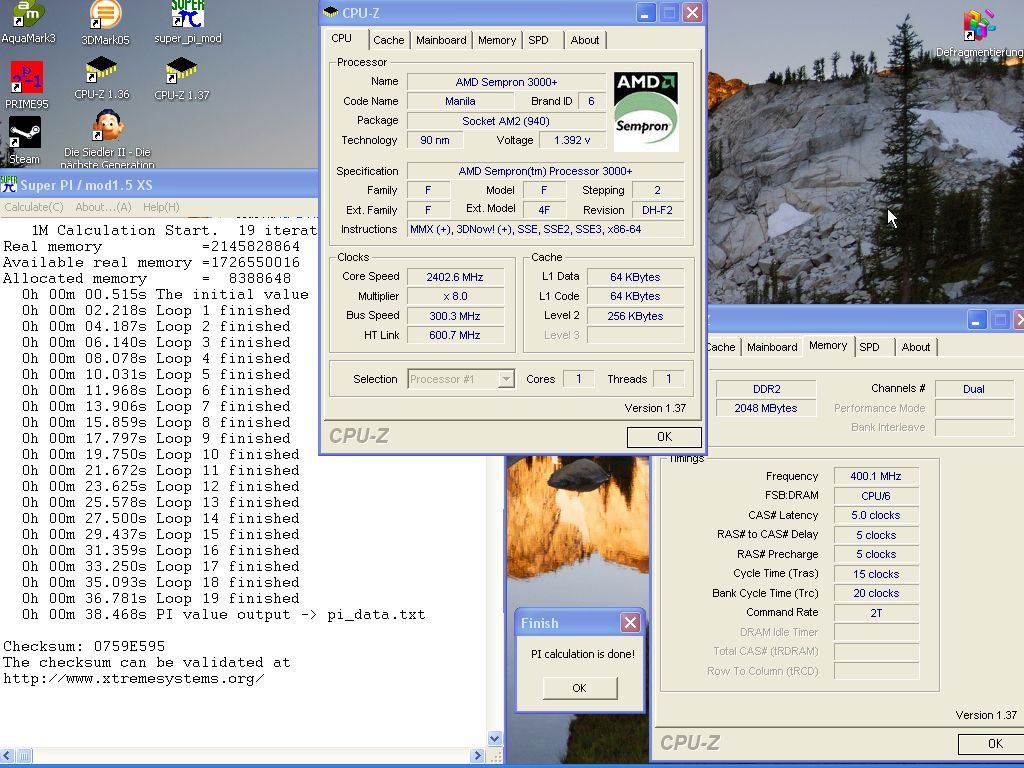Open the About...(A) menu in Super PI

(x=103, y=207)
